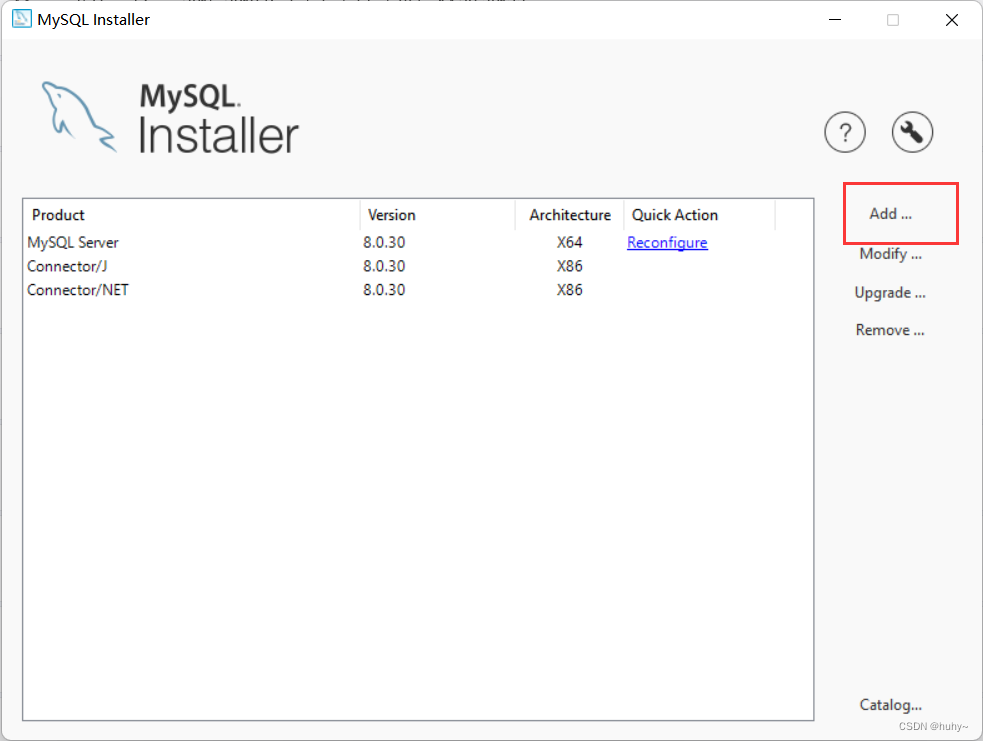Click version 8.0.30 of Connector/J

coord(384,266)
